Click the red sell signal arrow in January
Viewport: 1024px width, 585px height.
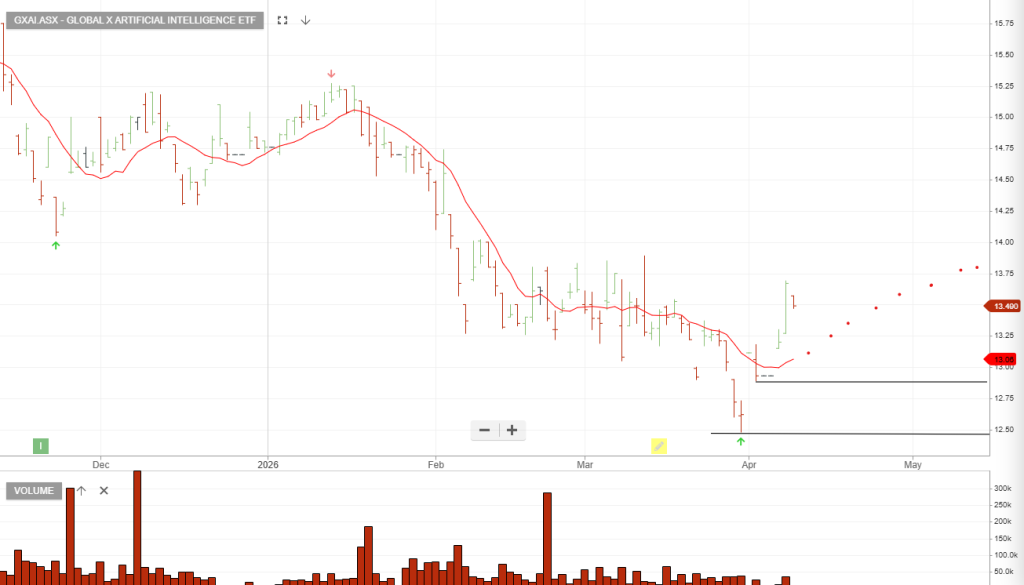tap(332, 73)
